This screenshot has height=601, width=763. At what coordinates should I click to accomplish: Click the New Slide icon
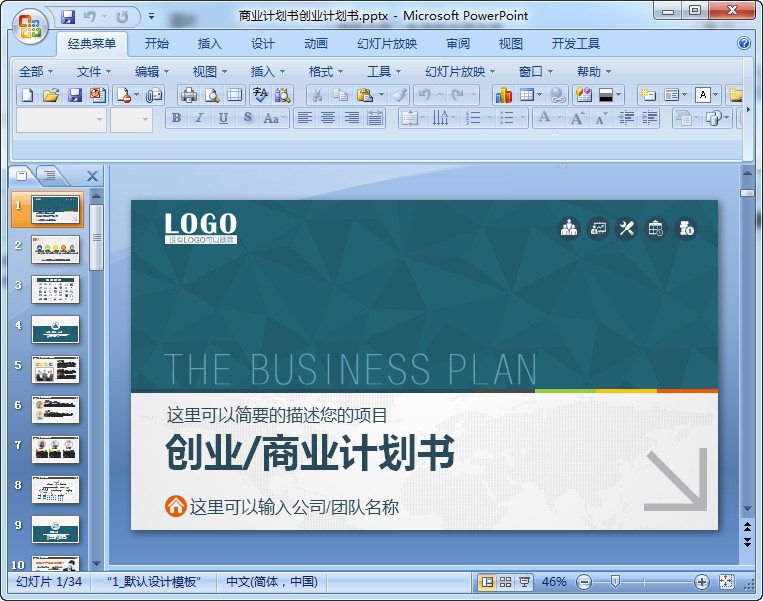648,95
